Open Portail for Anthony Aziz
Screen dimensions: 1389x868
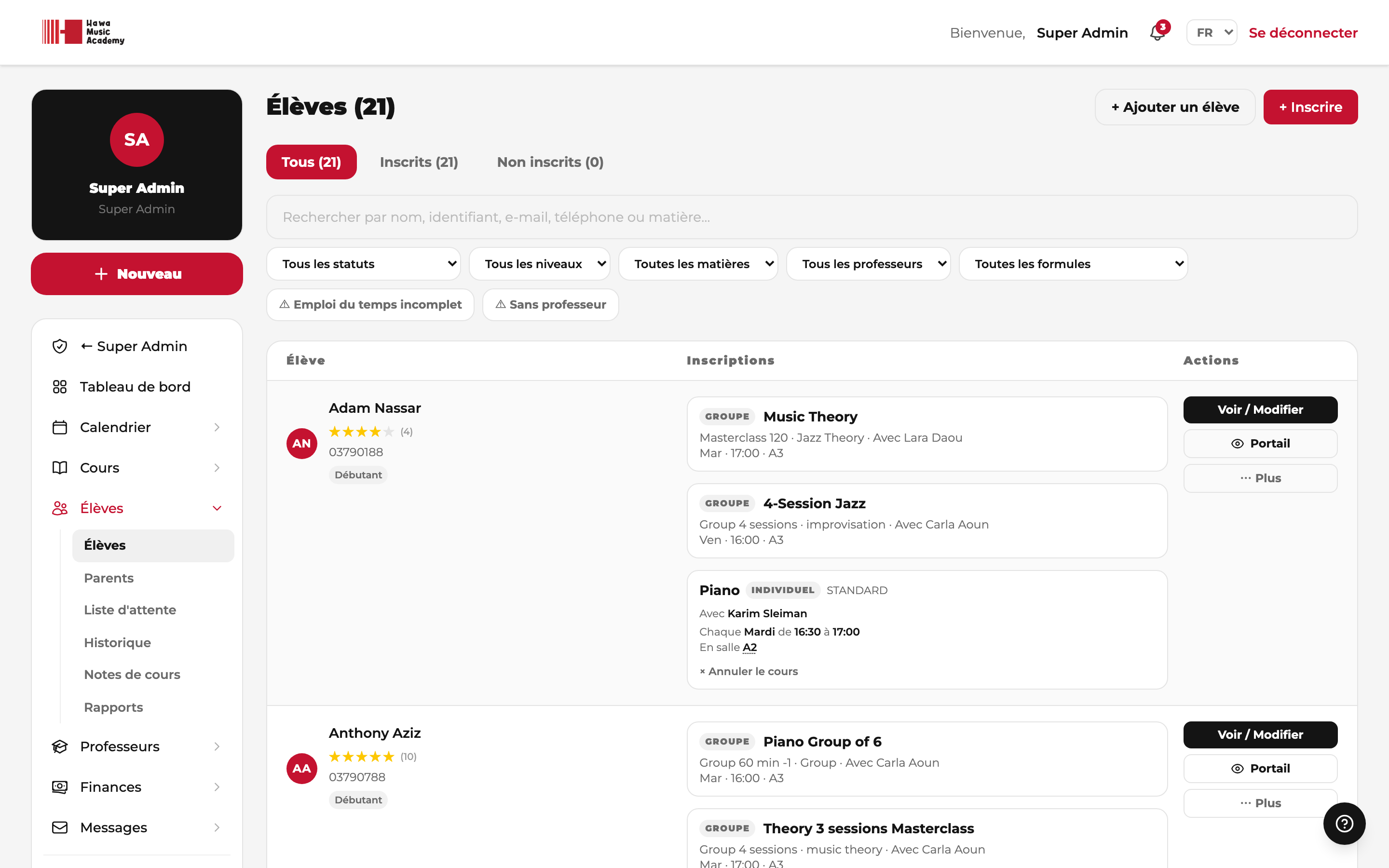click(x=1260, y=769)
